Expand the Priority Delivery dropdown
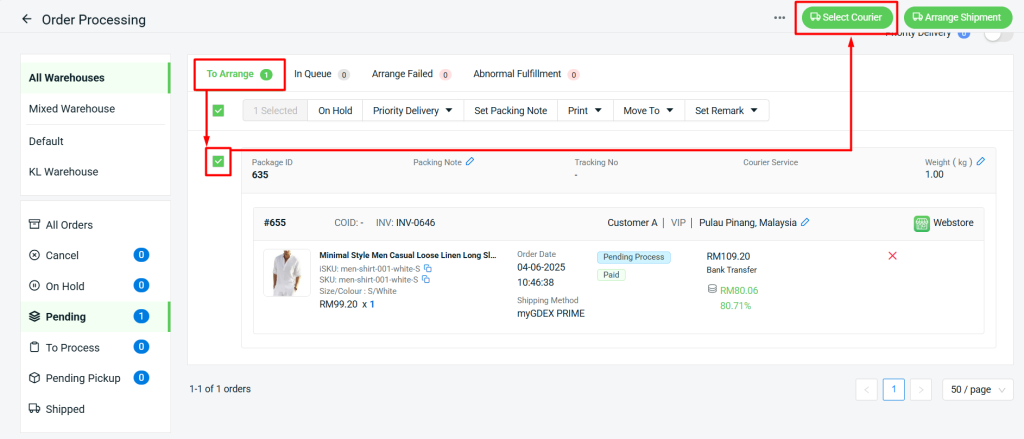Screen dimensions: 1024x439 413,110
